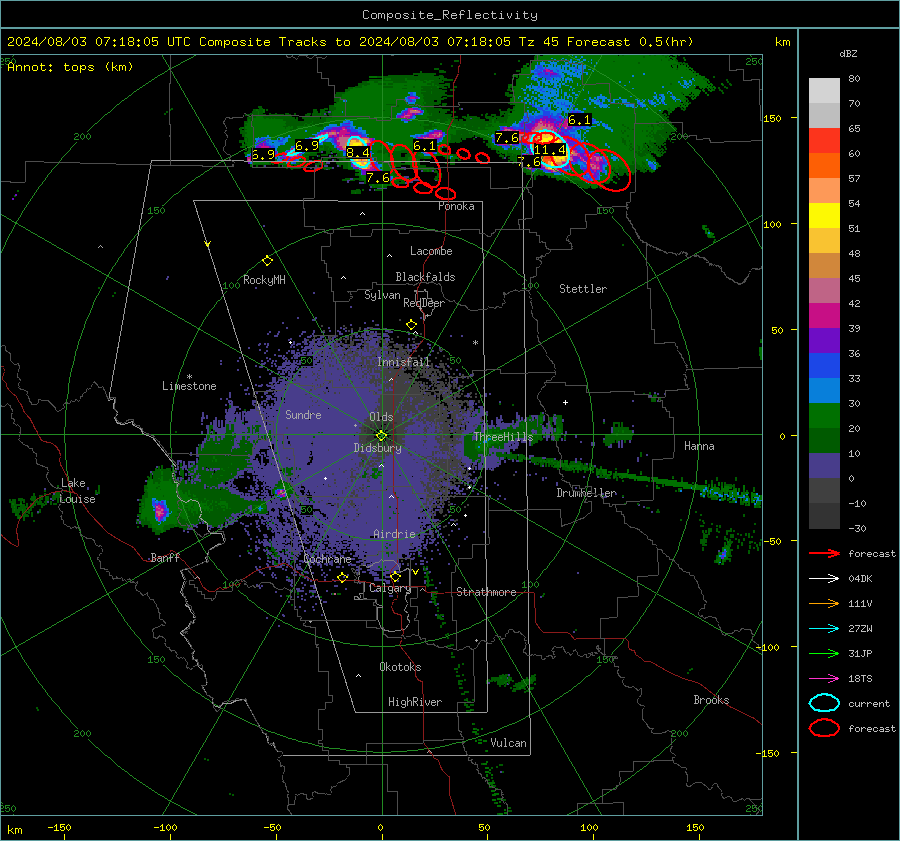Screen dimensions: 900x841
Task: Click the yellow radar-center diamond between Olds and Didsbury
Action: [x=381, y=435]
